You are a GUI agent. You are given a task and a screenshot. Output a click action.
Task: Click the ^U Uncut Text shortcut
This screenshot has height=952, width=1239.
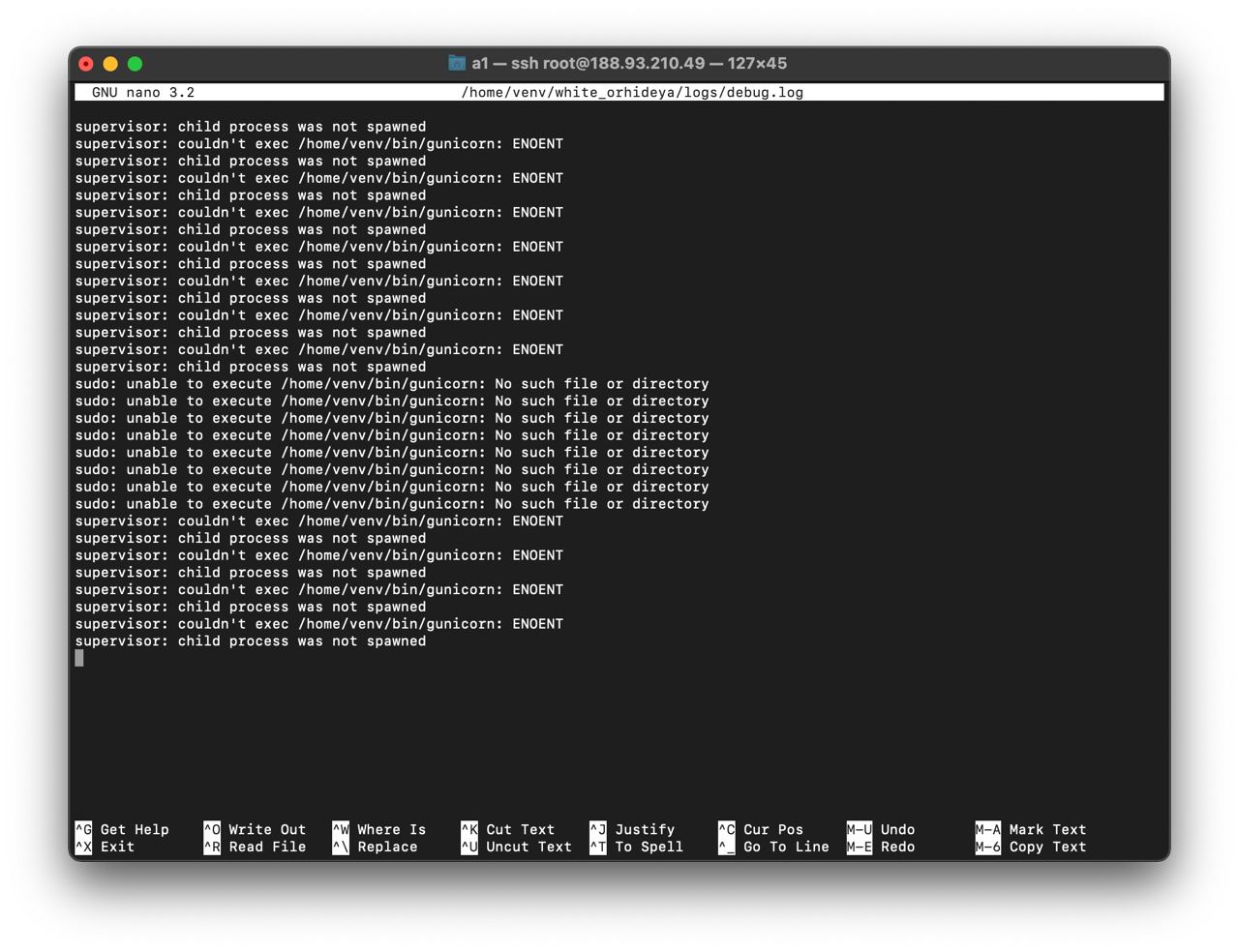coord(517,848)
